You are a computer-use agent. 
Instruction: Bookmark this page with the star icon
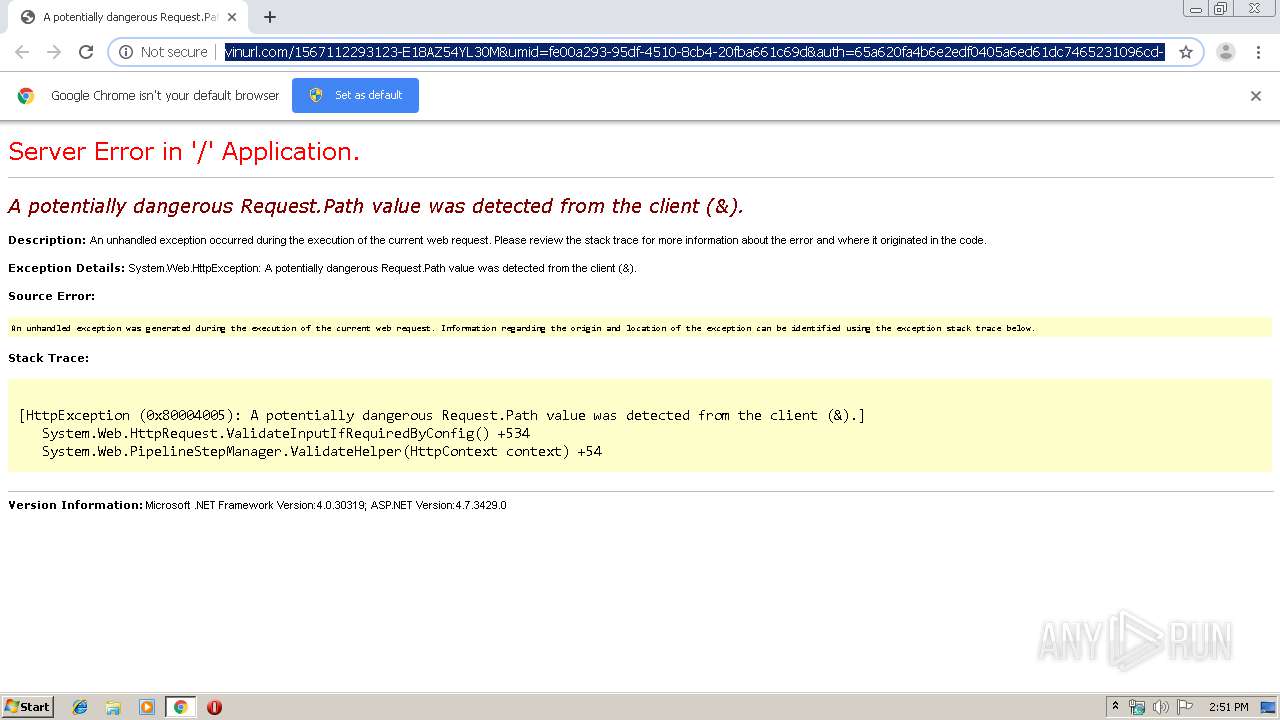tap(1186, 52)
